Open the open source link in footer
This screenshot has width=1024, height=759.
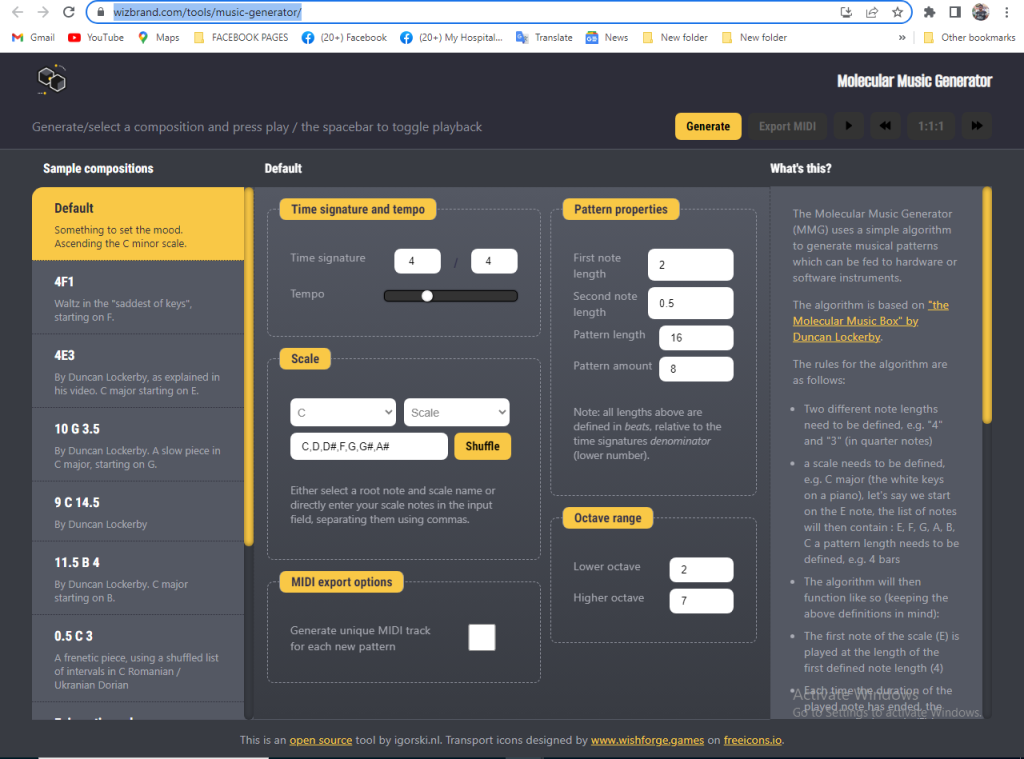pyautogui.click(x=321, y=740)
